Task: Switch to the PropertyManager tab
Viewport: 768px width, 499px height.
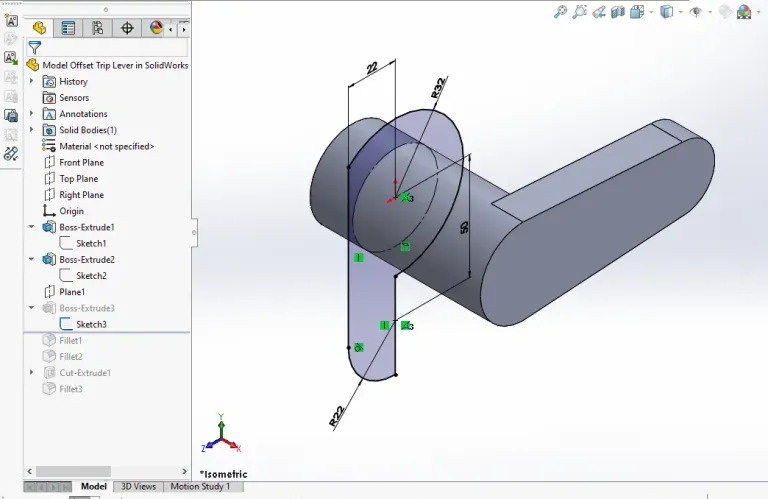Action: [68, 28]
